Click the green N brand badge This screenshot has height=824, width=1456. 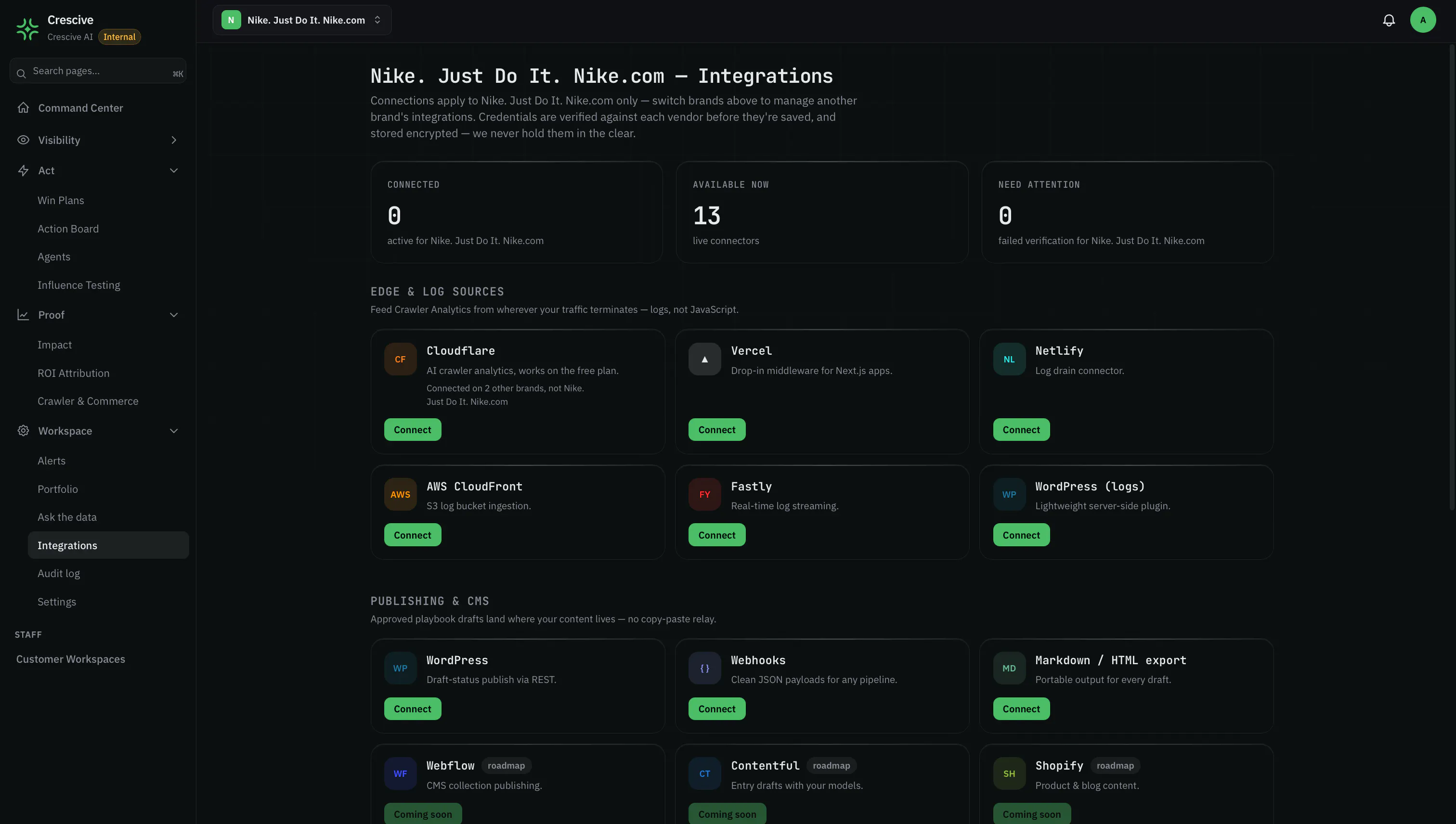[231, 20]
